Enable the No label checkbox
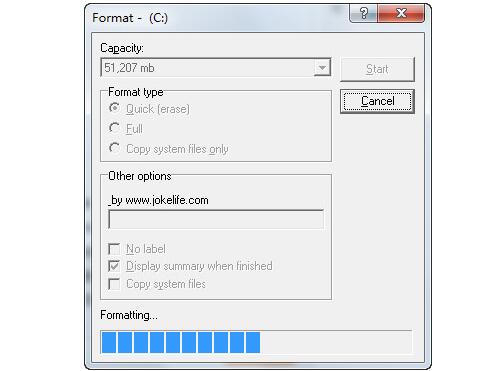The width and height of the screenshot is (499, 371). coord(114,249)
